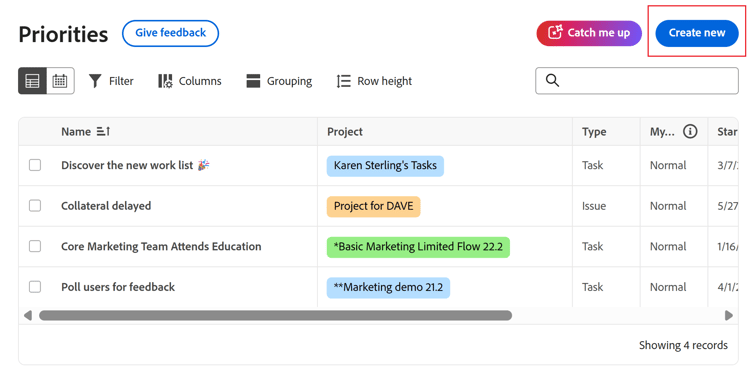Open *Basic Marketing Limited Flow 22.2 tag
Image resolution: width=750 pixels, height=369 pixels.
point(418,247)
